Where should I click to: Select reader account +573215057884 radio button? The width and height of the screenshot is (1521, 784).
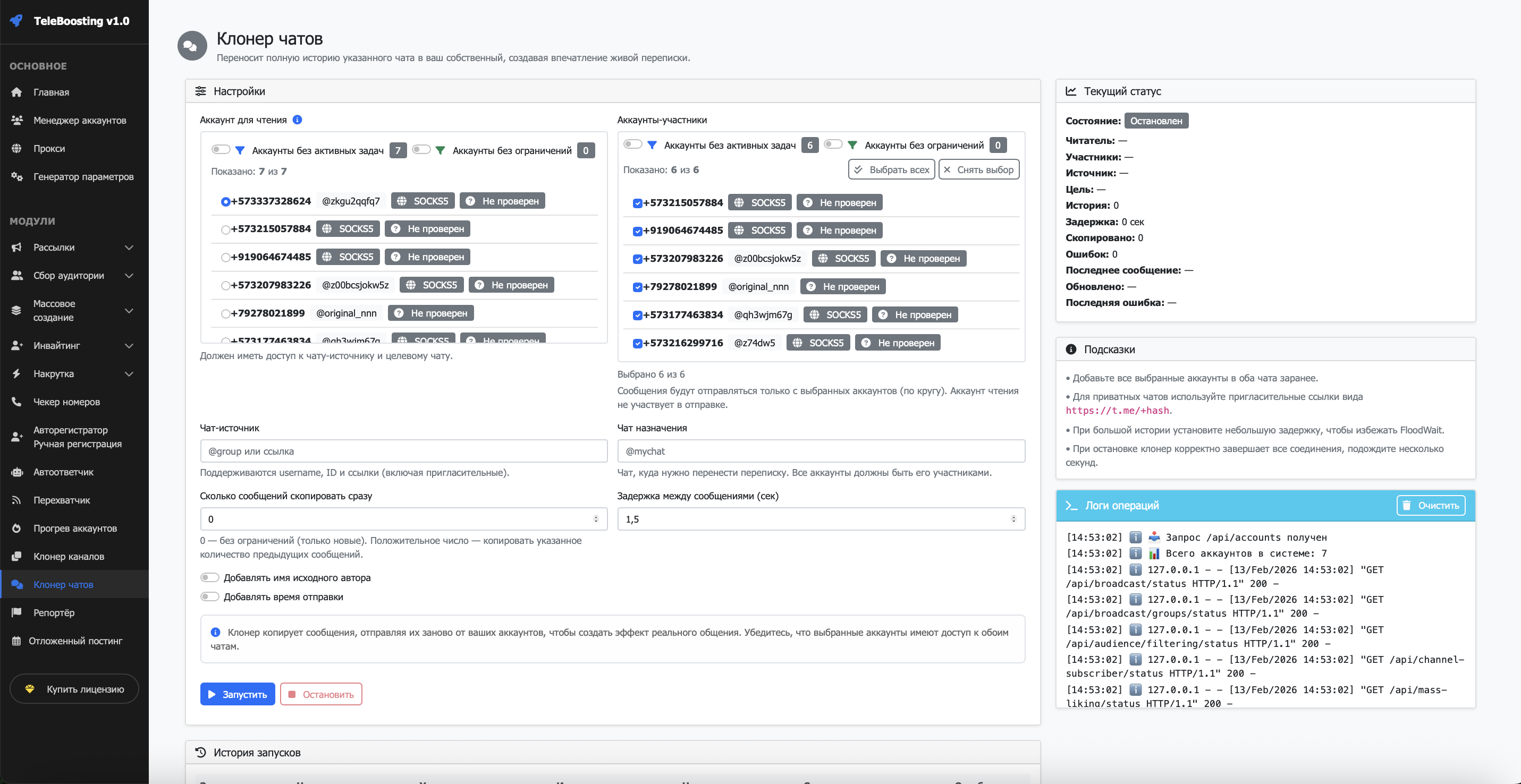coord(225,229)
